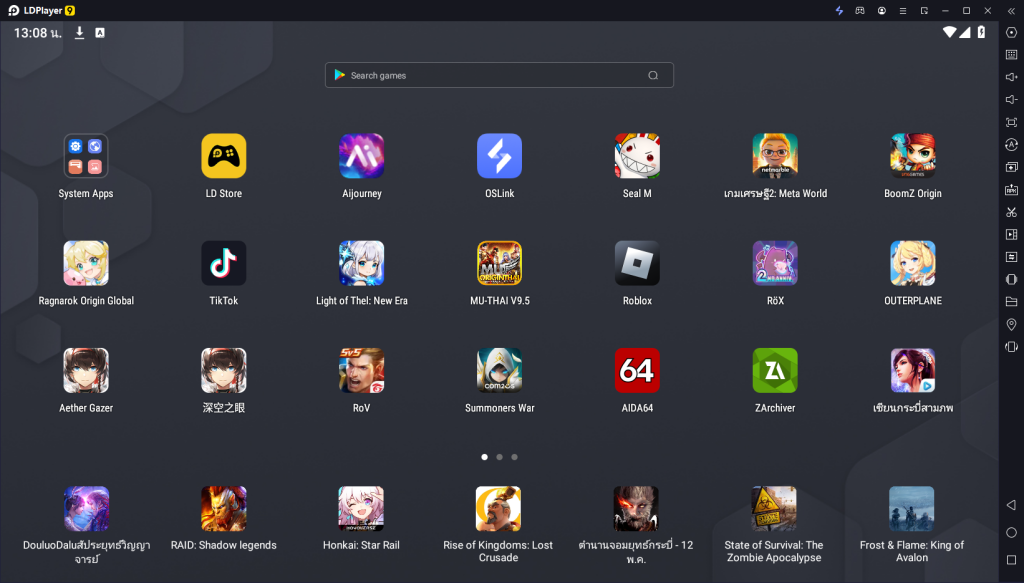Image resolution: width=1024 pixels, height=583 pixels.
Task: Launch Summoners War
Action: point(498,370)
